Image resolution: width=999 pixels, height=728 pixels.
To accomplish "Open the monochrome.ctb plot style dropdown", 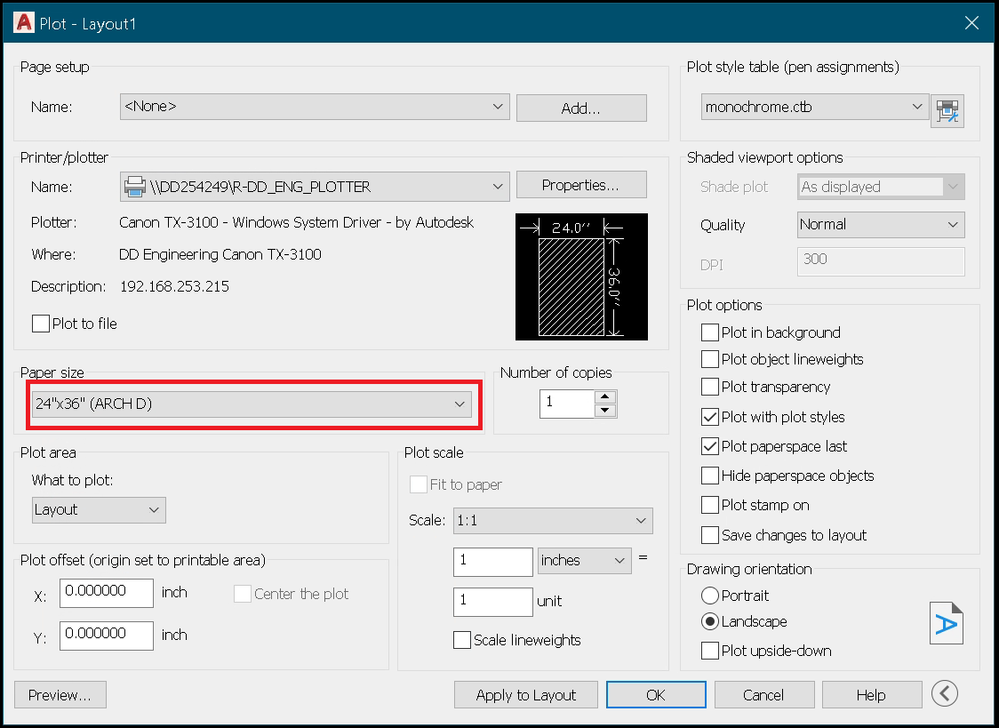I will pyautogui.click(x=814, y=106).
